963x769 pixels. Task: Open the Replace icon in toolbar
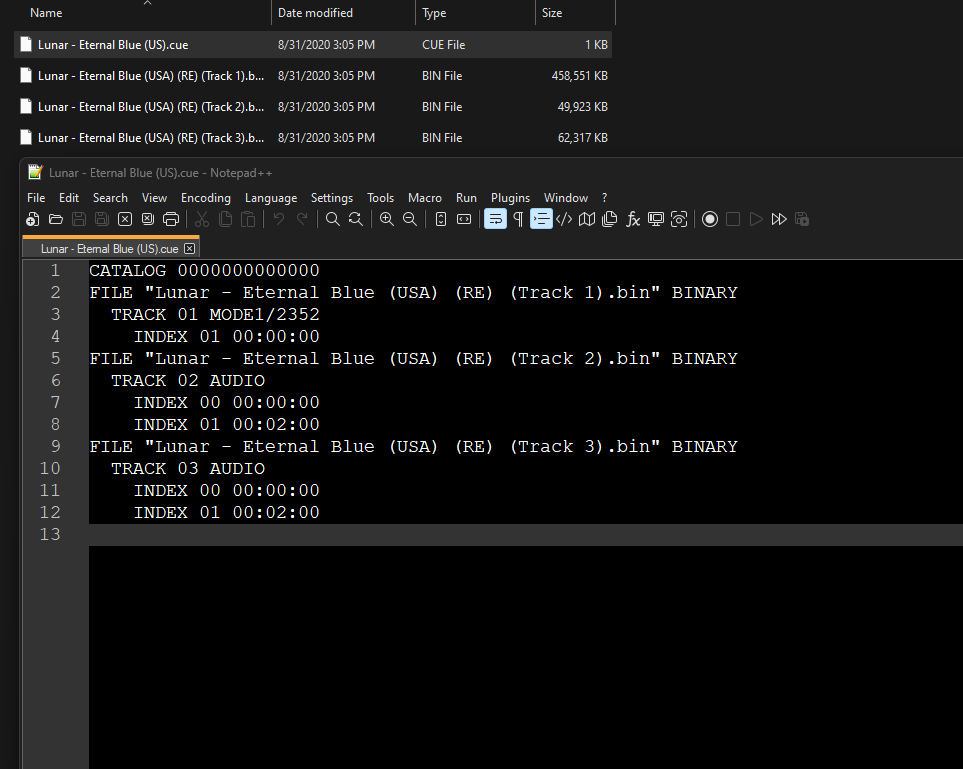356,219
